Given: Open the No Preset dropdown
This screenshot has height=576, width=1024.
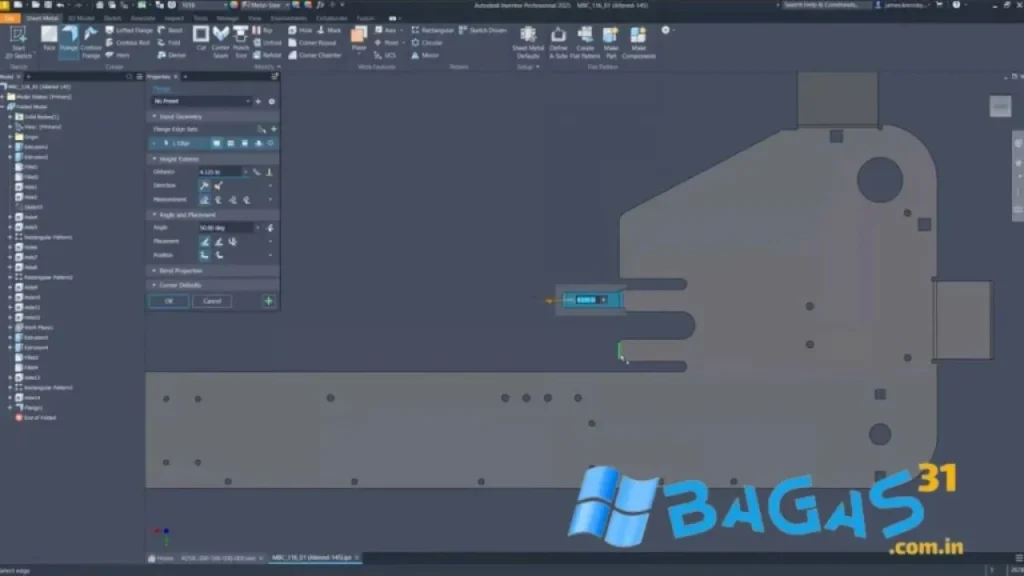Looking at the screenshot, I should click(x=201, y=101).
